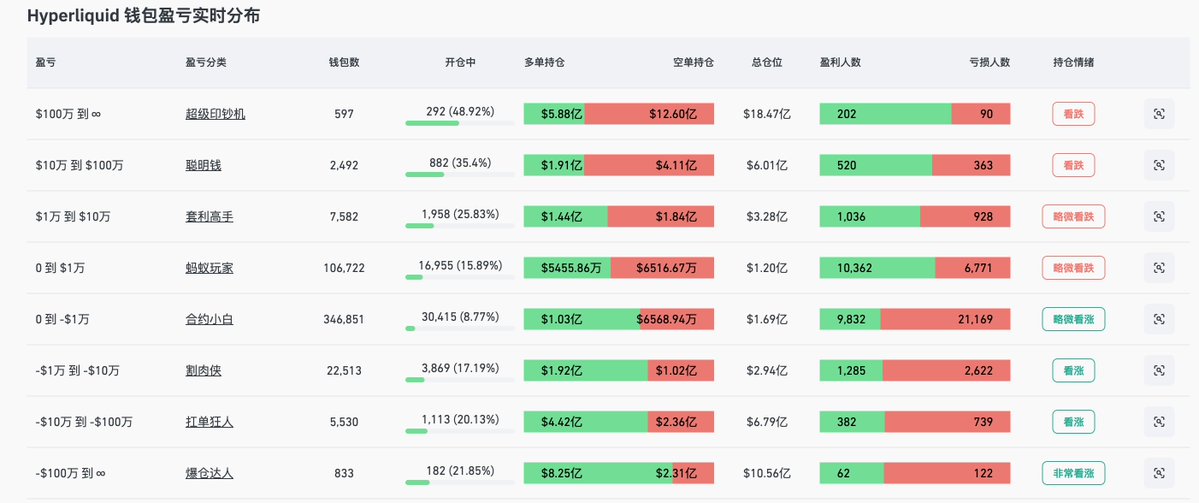
Task: Click the 盈利人数 column header
Action: click(840, 63)
